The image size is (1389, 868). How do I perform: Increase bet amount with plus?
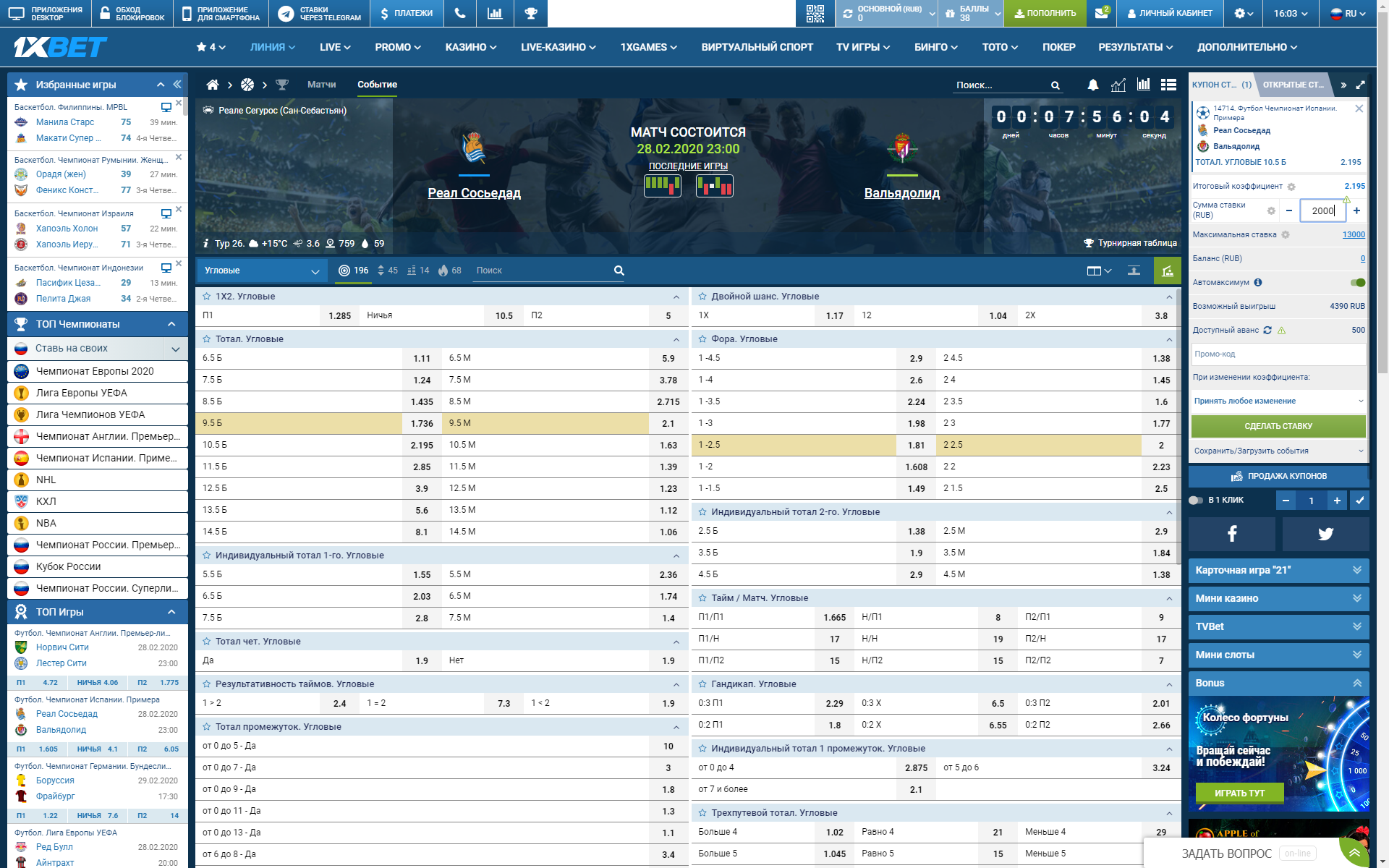[x=1356, y=210]
